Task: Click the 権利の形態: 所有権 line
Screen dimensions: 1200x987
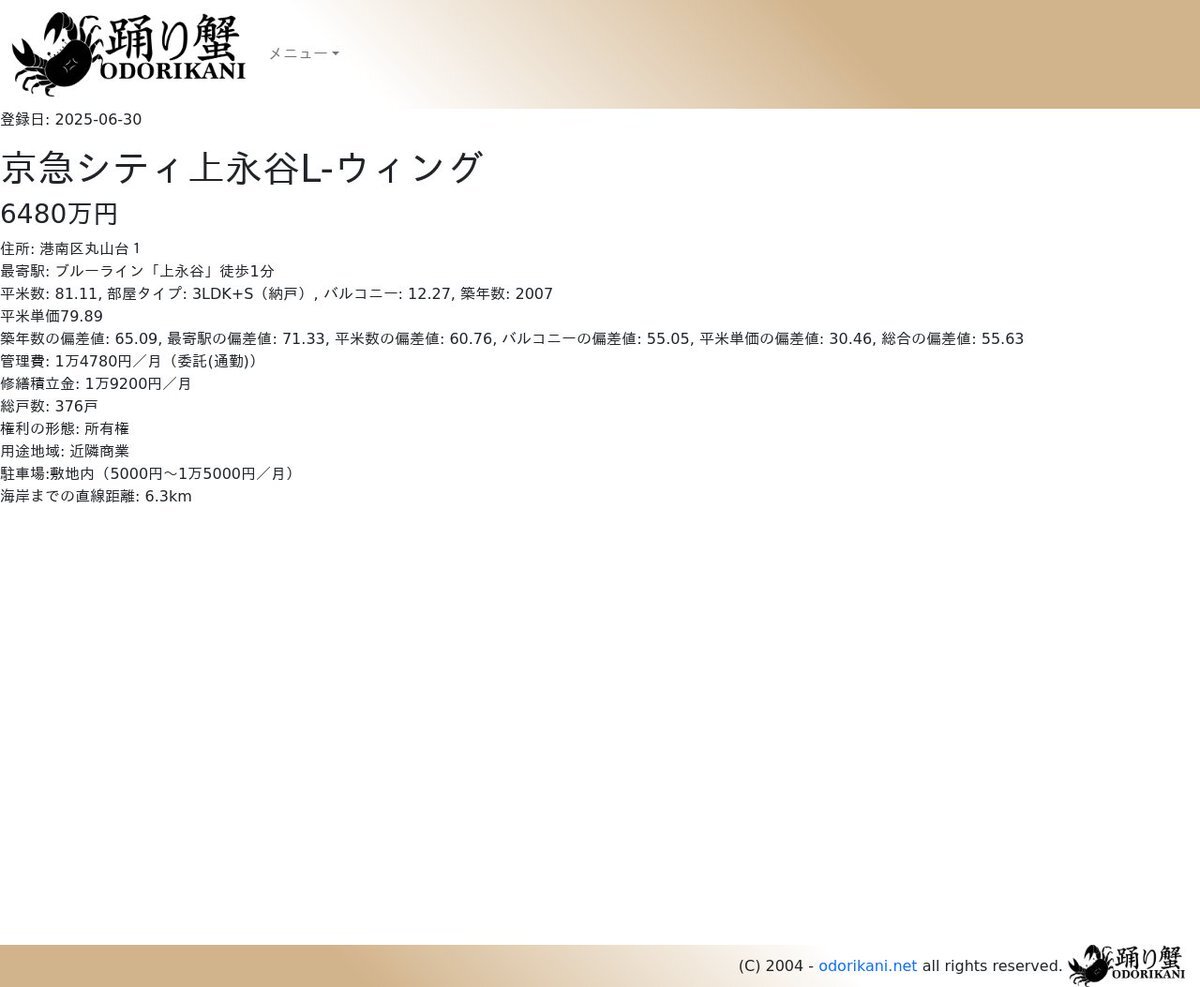Action: (x=65, y=429)
